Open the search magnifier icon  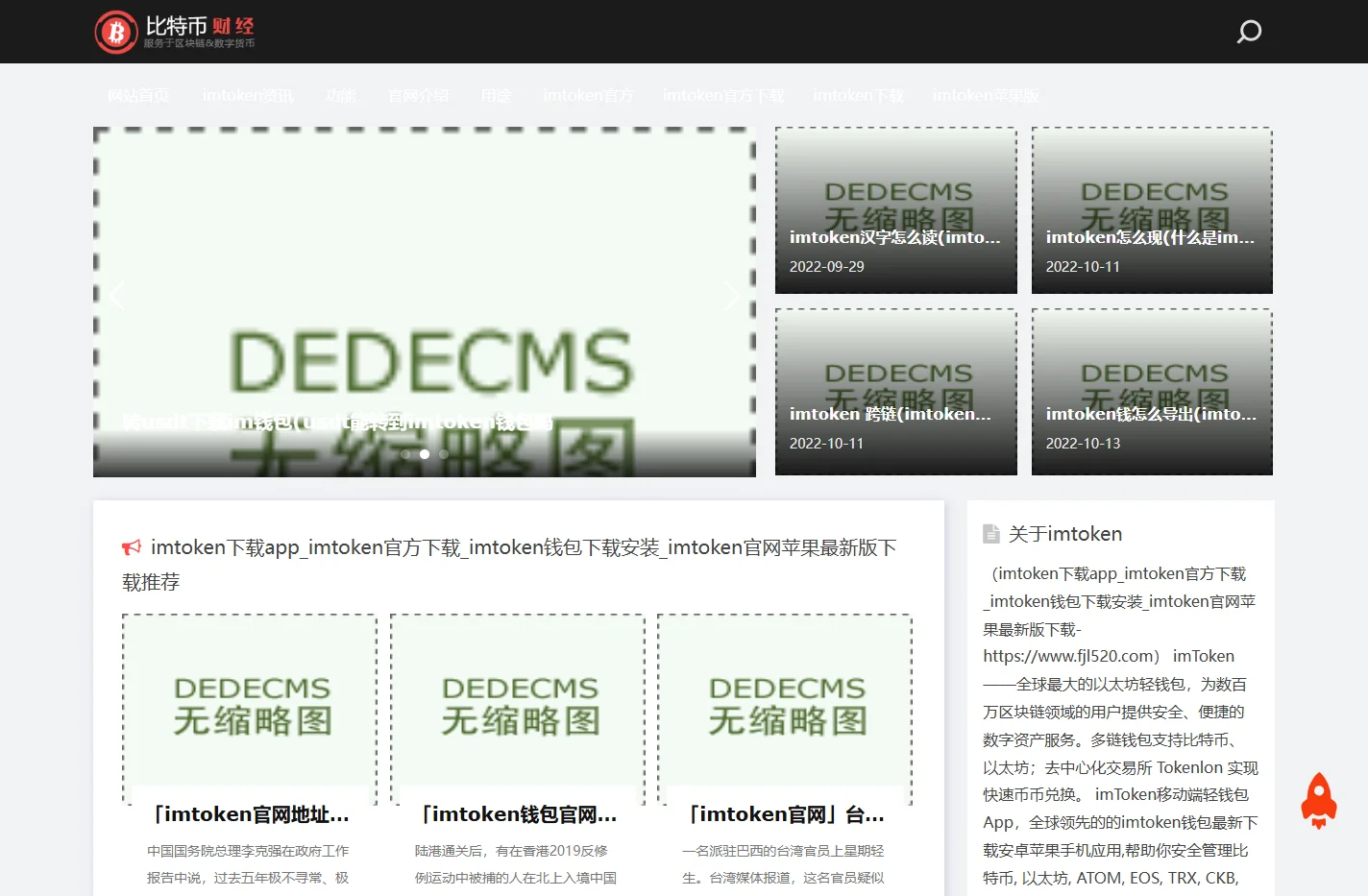tap(1249, 32)
